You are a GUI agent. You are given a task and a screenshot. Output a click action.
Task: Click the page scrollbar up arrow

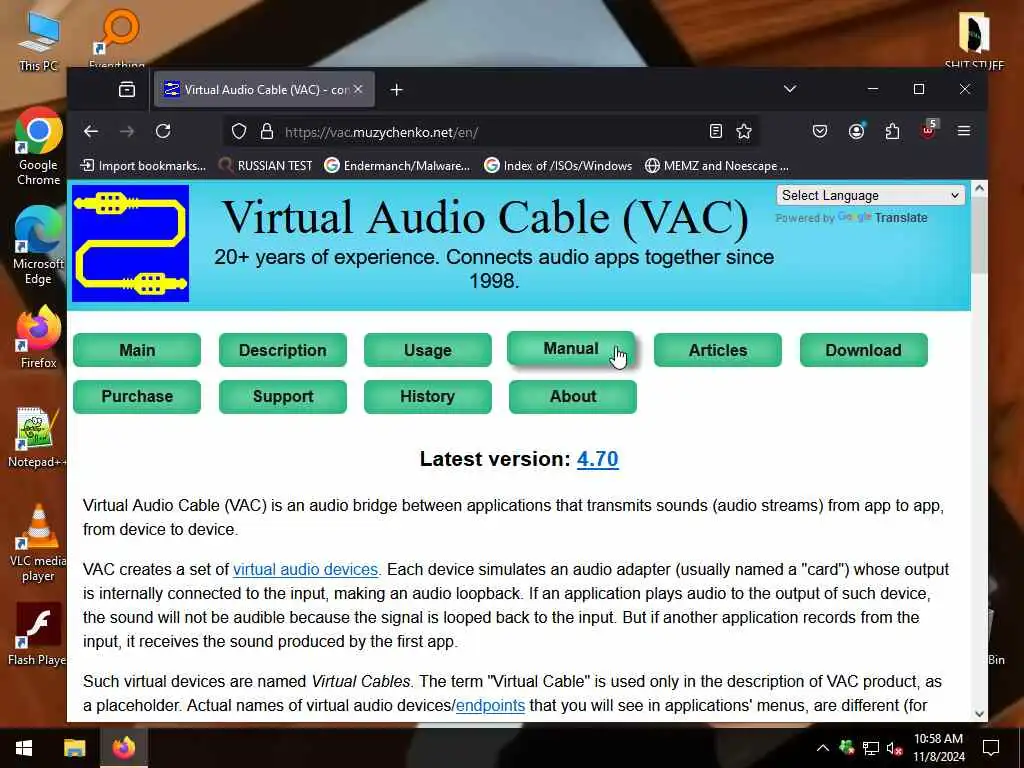pos(979,188)
